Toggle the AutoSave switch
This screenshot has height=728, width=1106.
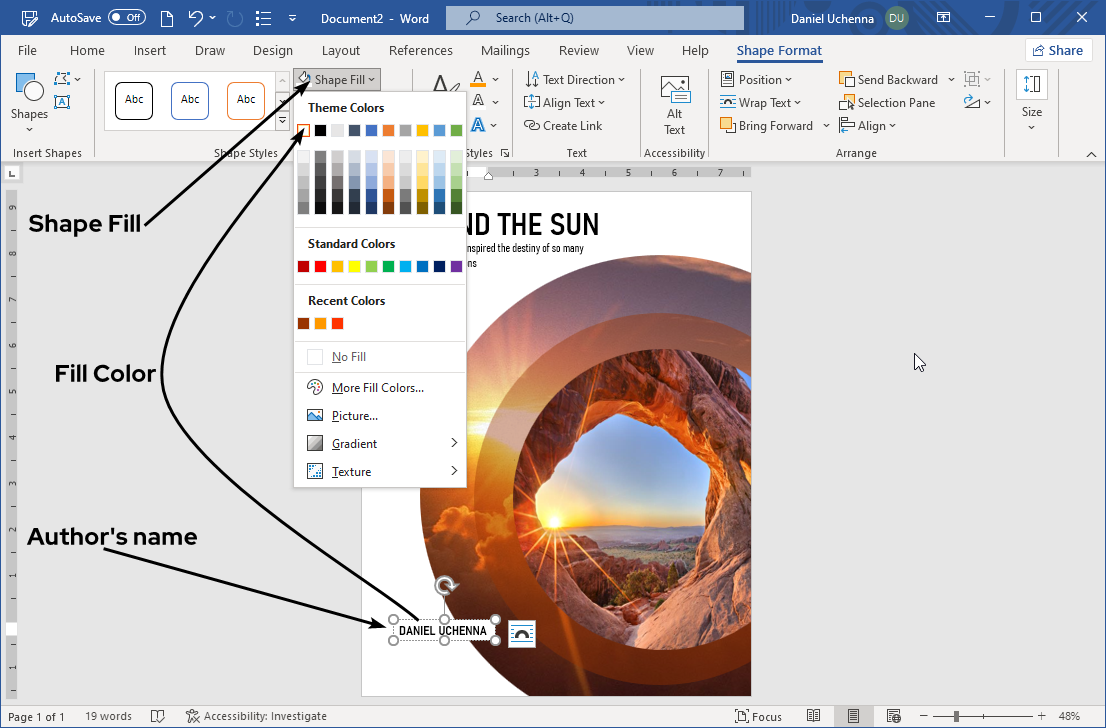pos(127,18)
